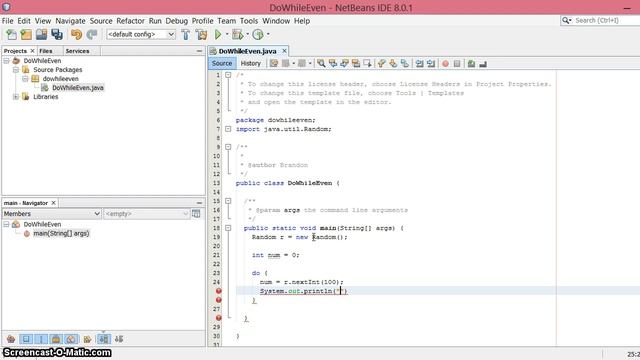Click the error marker on line 25
640x360 pixels.
[x=218, y=291]
